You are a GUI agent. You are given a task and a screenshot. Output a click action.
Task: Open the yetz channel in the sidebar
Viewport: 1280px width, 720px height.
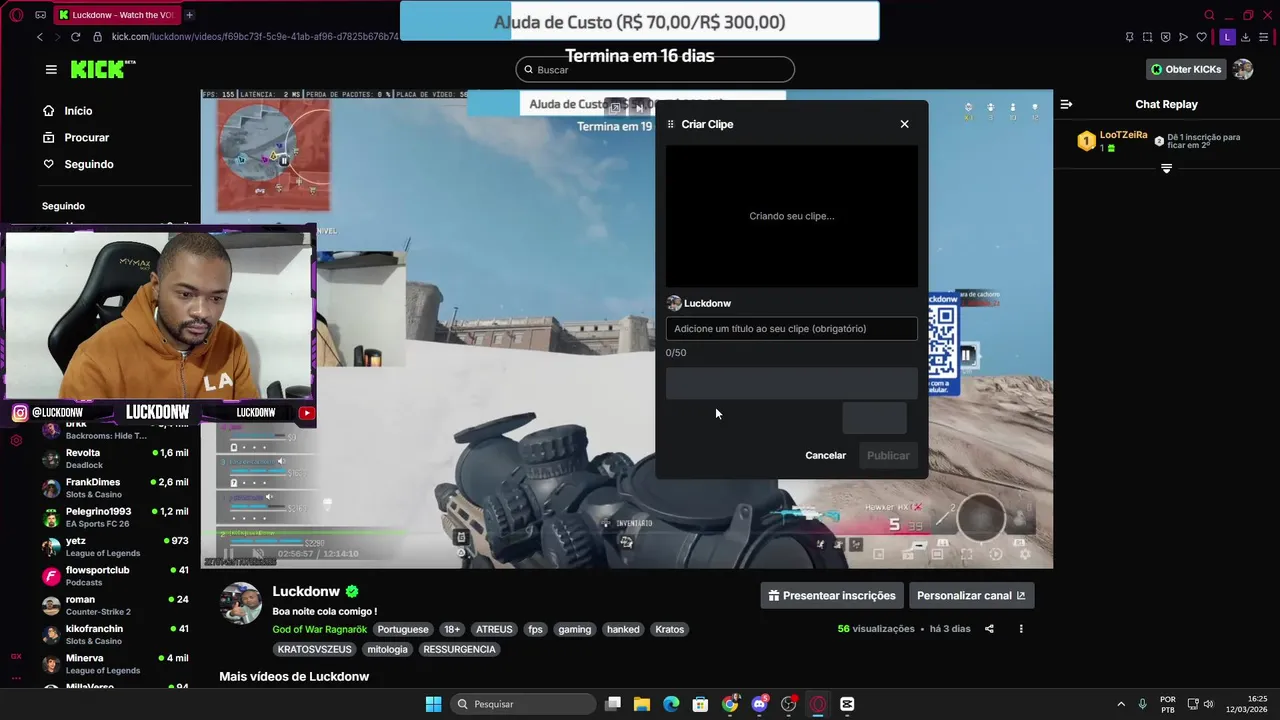point(115,546)
